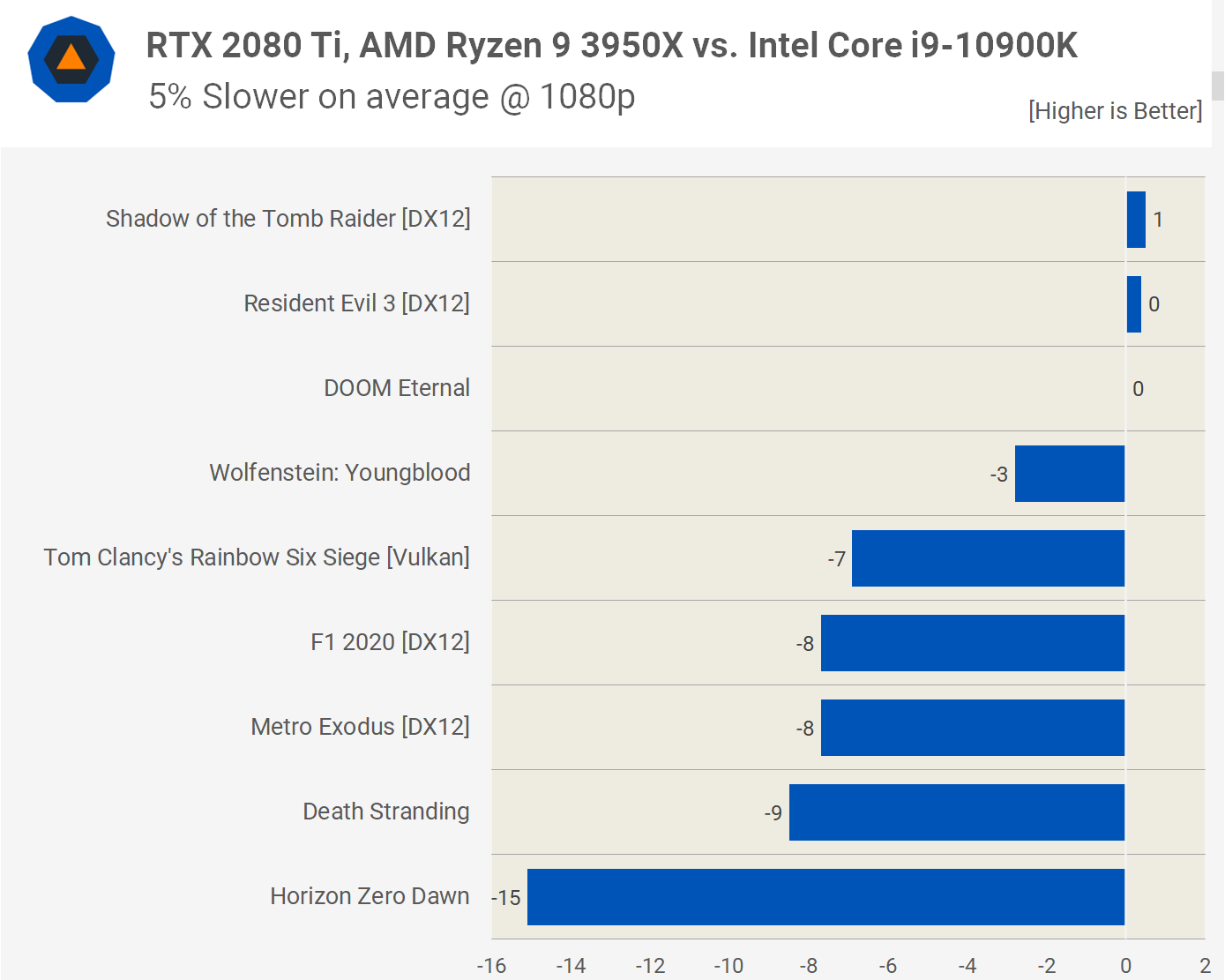
Task: Select the Shadow of the Tomb Raider bar
Action: 1136,220
